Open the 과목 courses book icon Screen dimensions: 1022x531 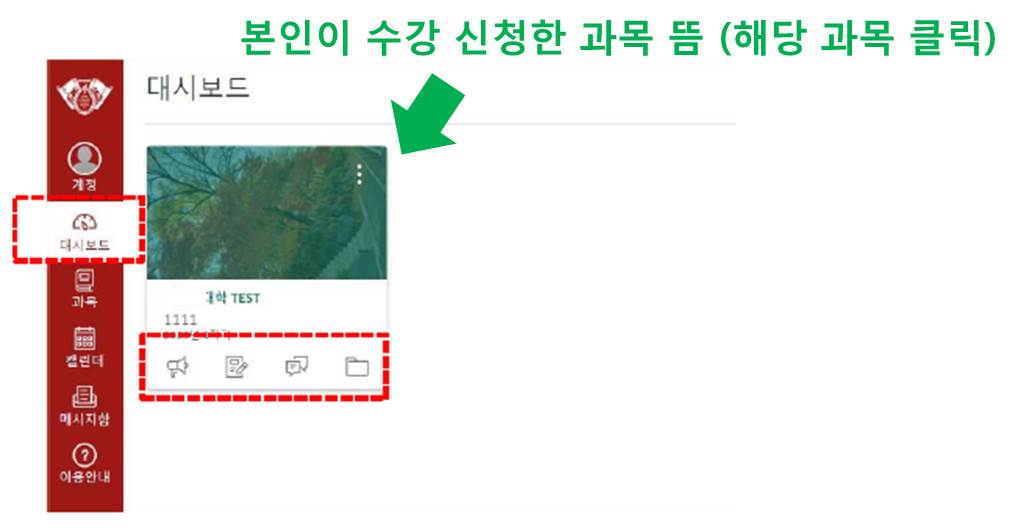(x=85, y=281)
